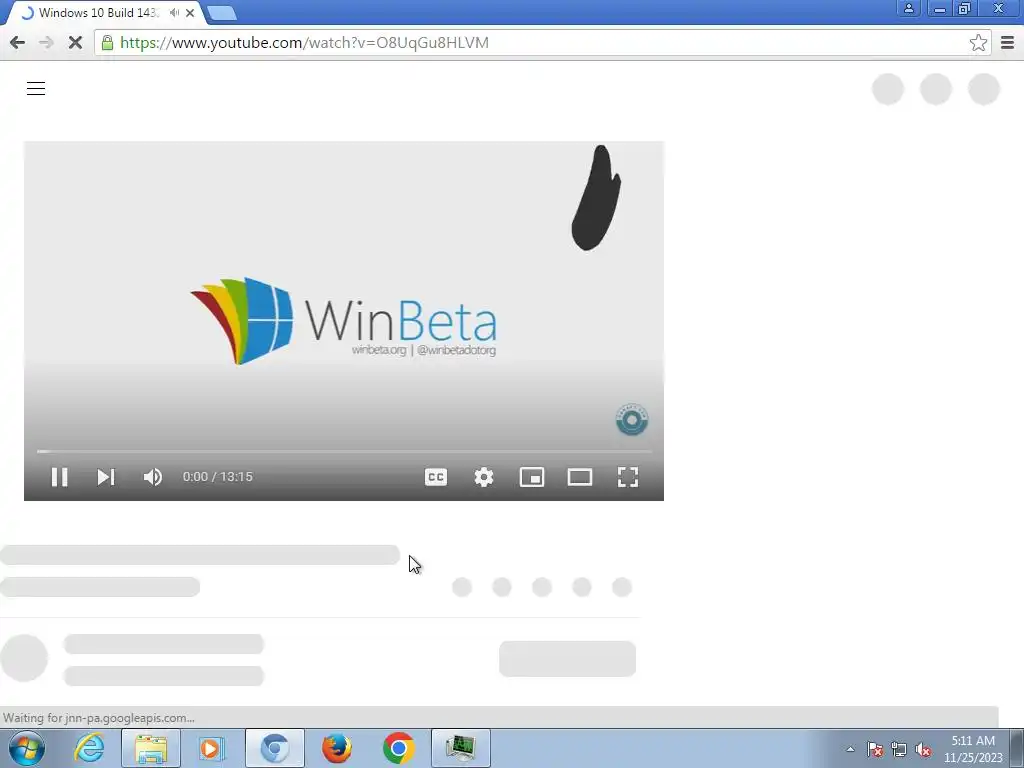Open the clock showing 5:11 AM
Viewport: 1024px width, 768px height.
[973, 749]
